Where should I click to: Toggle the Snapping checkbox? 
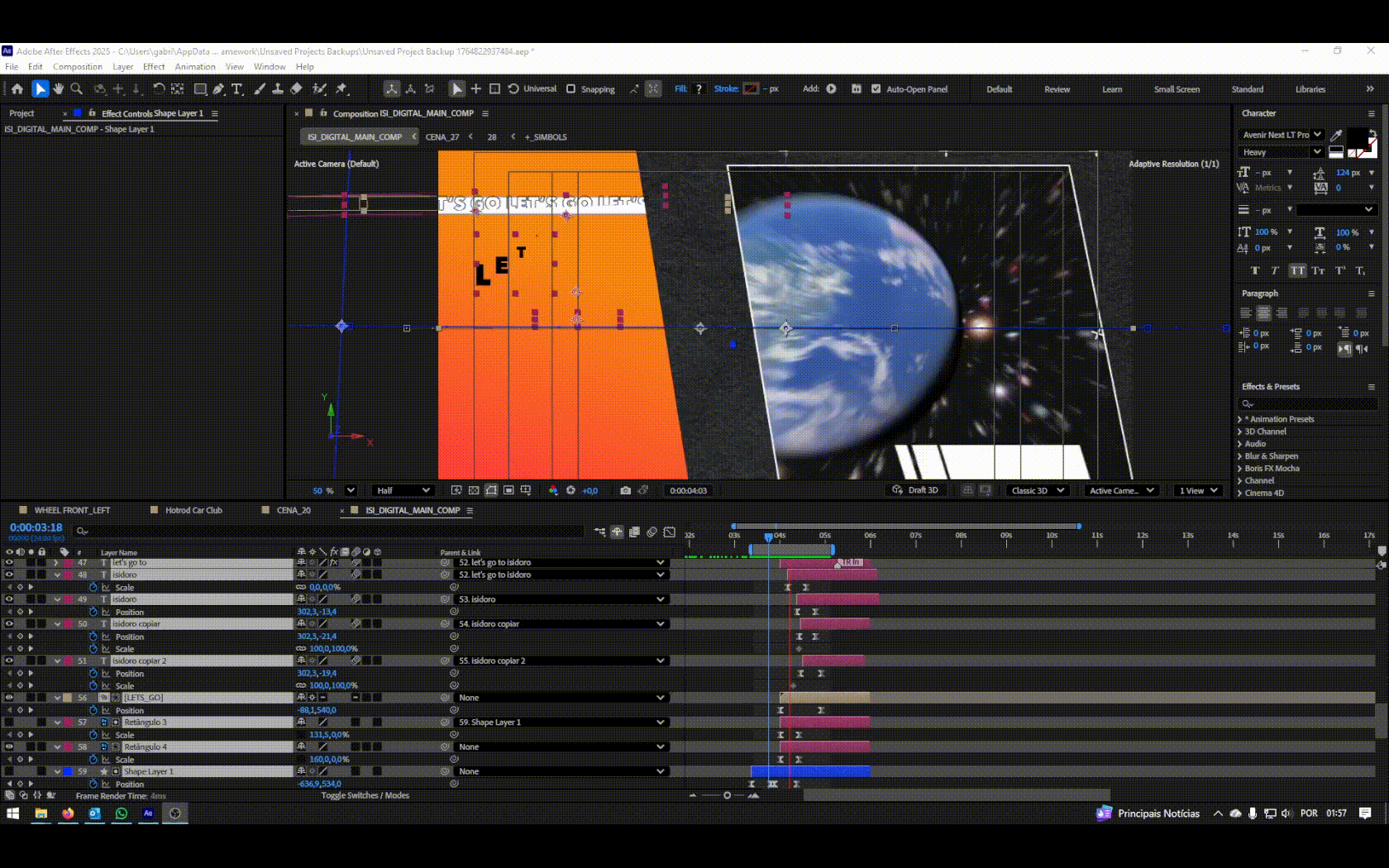[x=570, y=88]
